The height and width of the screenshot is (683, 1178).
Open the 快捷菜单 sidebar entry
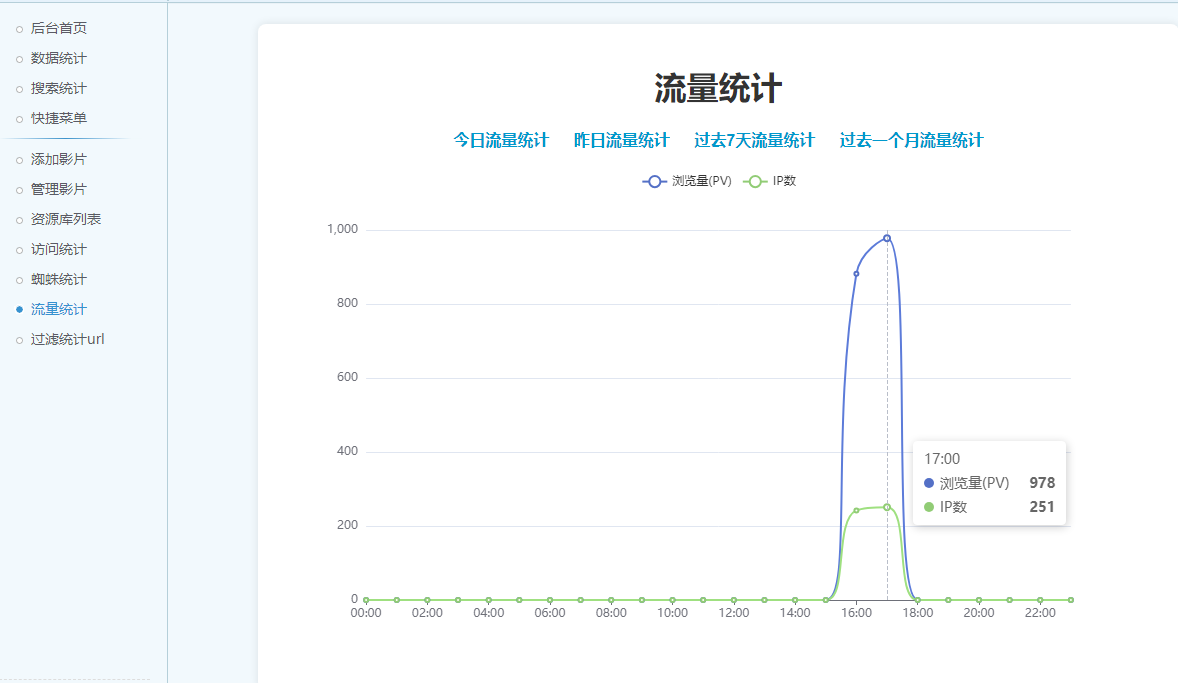58,118
